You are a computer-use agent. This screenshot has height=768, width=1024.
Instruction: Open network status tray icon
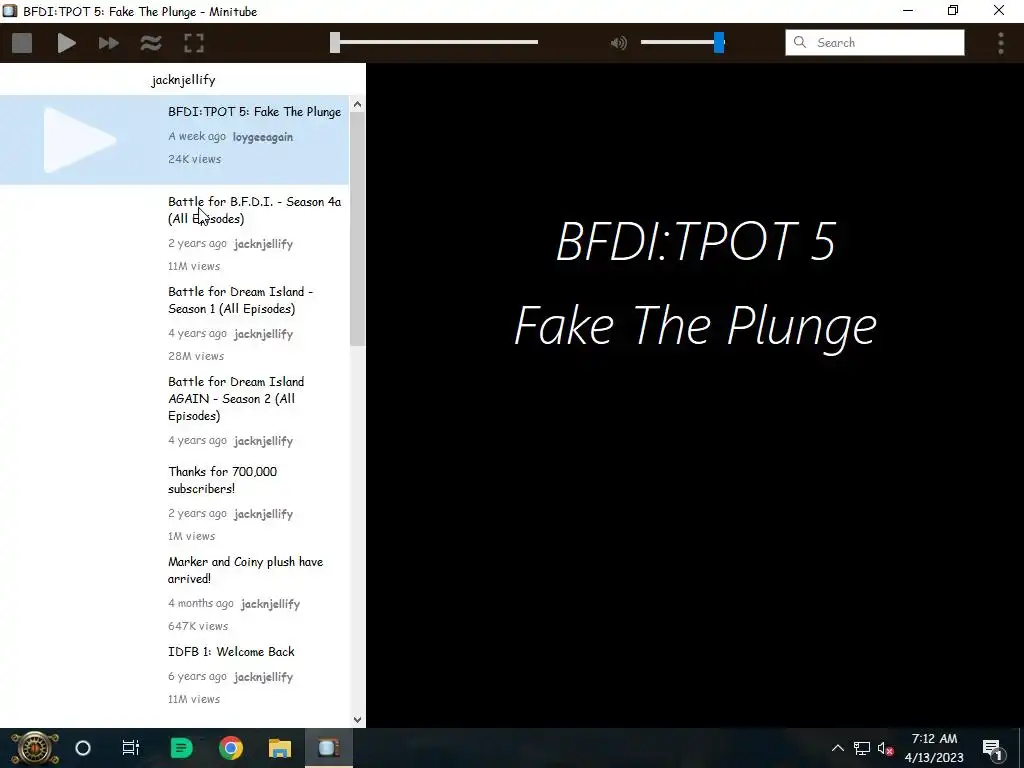(x=861, y=748)
